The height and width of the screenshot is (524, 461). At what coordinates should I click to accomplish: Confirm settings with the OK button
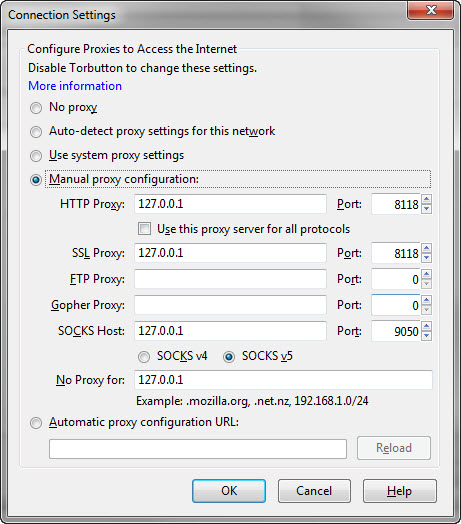(229, 491)
